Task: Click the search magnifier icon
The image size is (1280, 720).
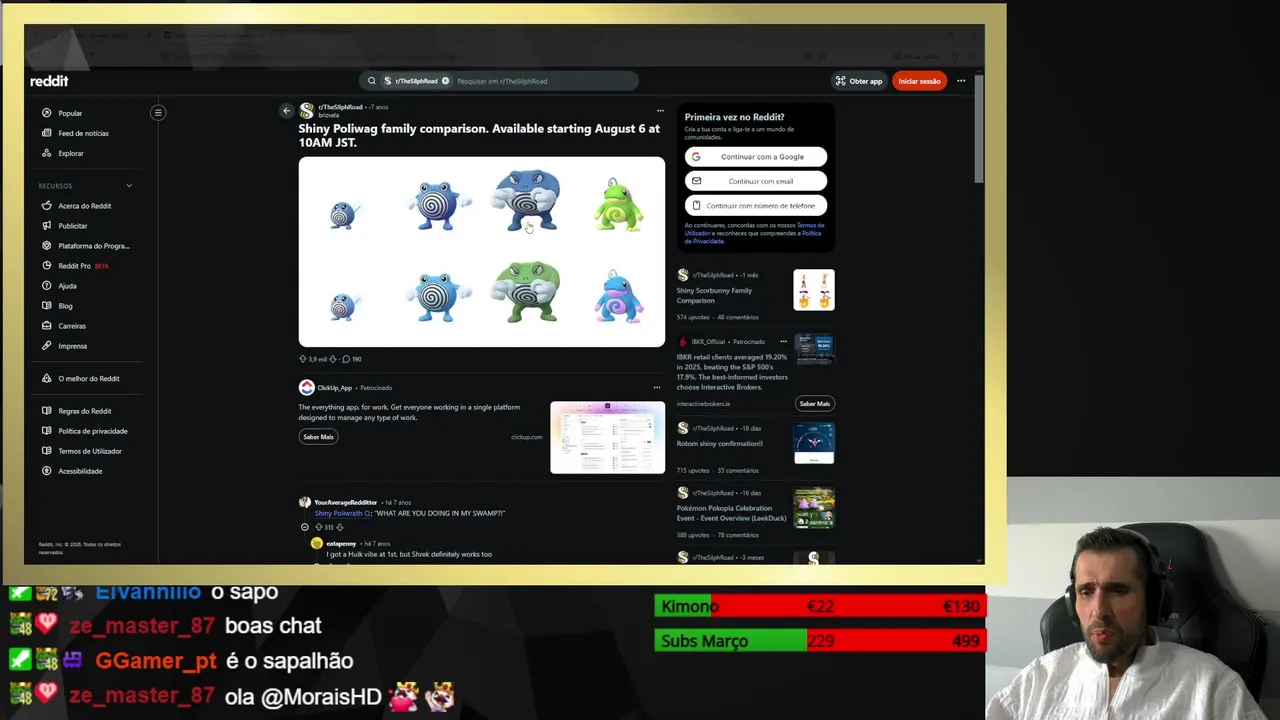Action: tap(372, 81)
